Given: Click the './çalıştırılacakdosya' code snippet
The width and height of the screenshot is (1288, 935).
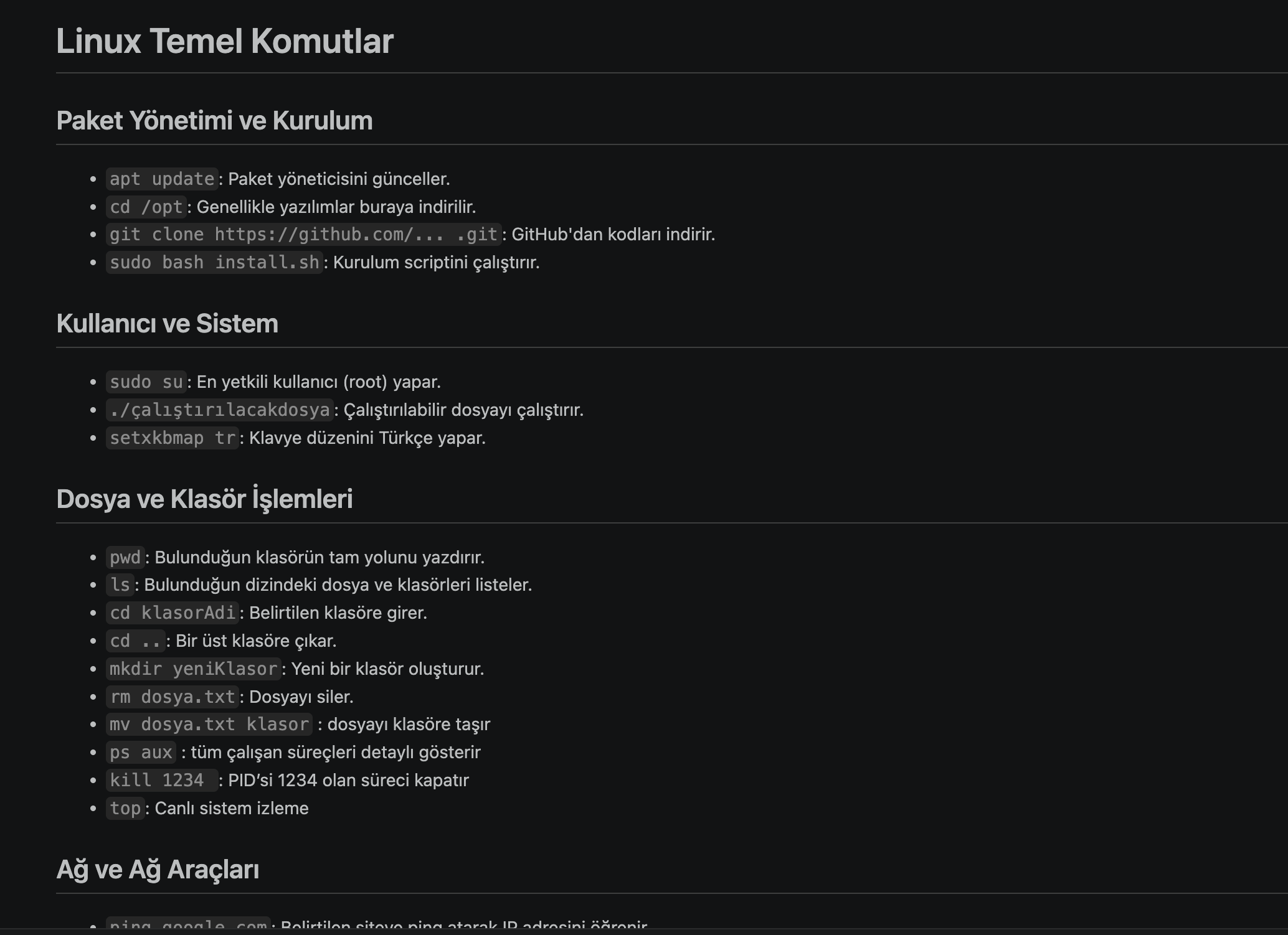Looking at the screenshot, I should 220,410.
